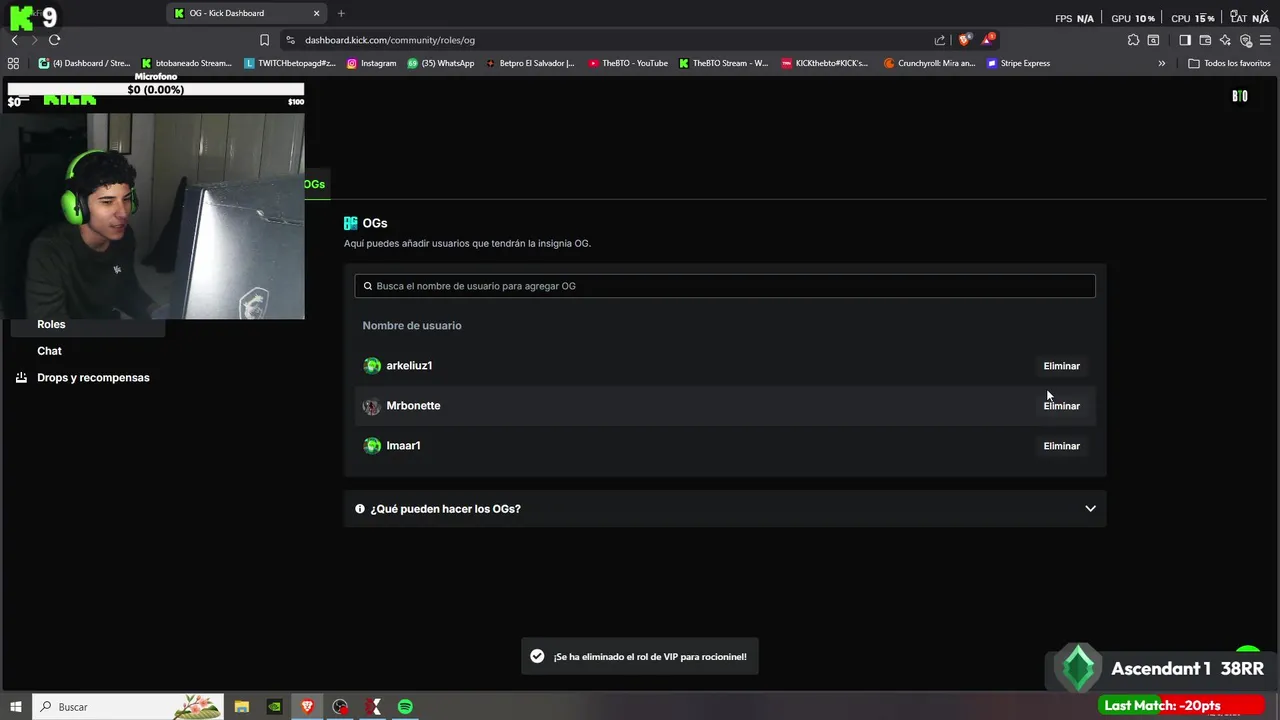
Task: Open Spotify from the taskbar
Action: point(405,707)
